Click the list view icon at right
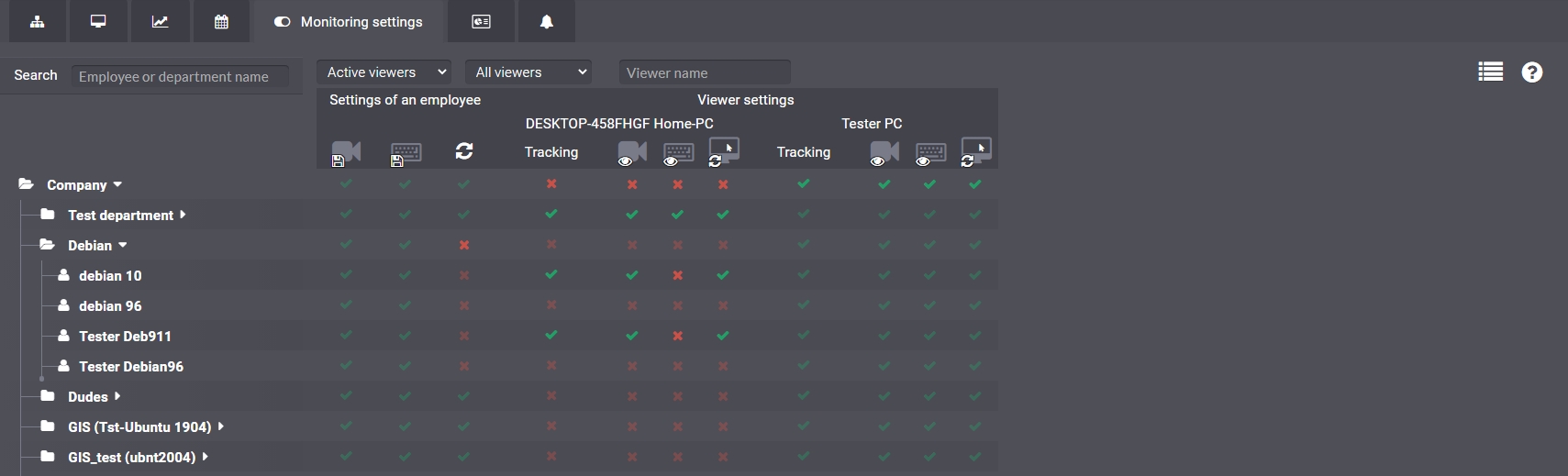The height and width of the screenshot is (476, 1568). click(x=1490, y=72)
